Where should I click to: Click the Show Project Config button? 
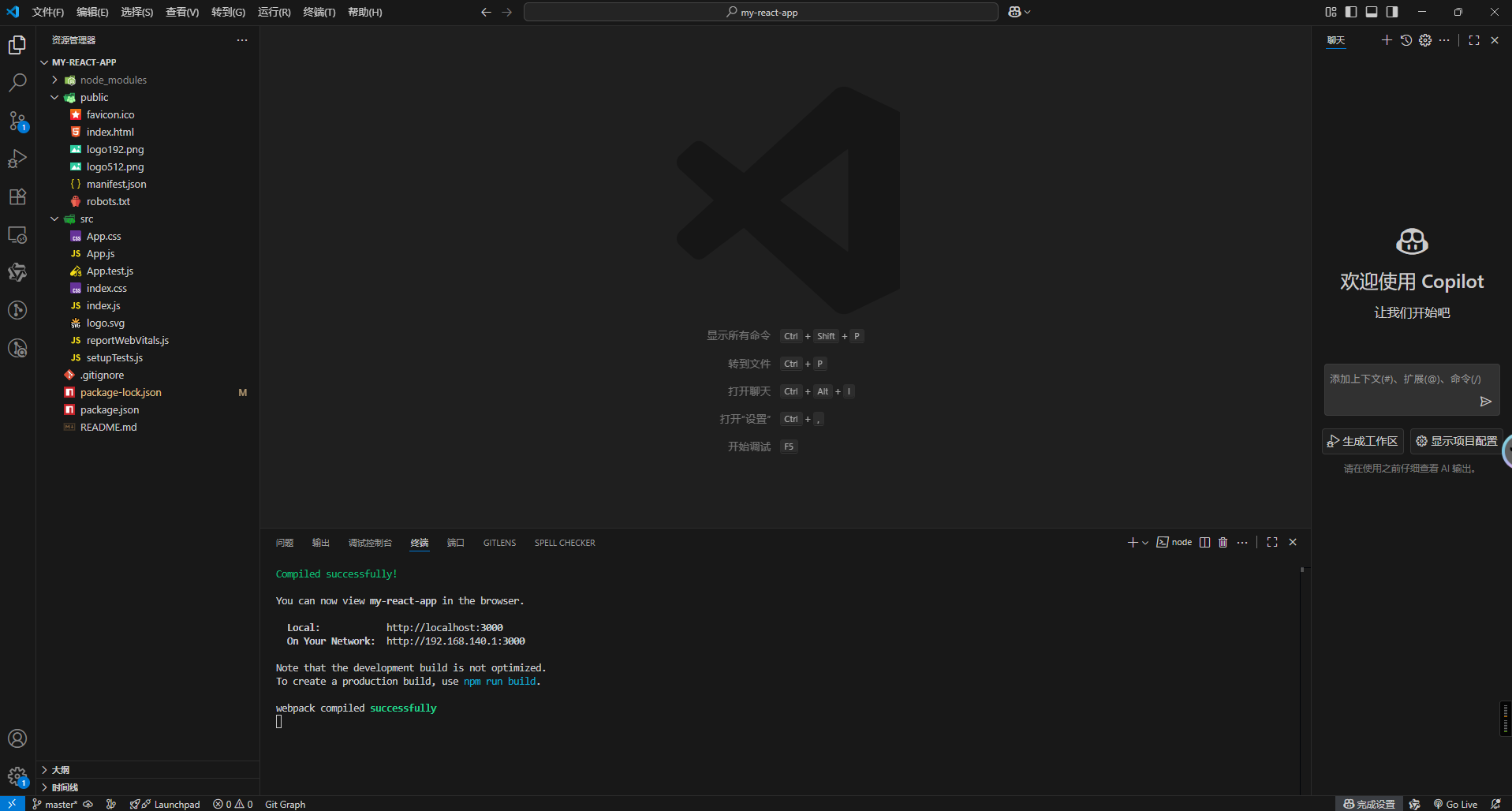(1456, 441)
